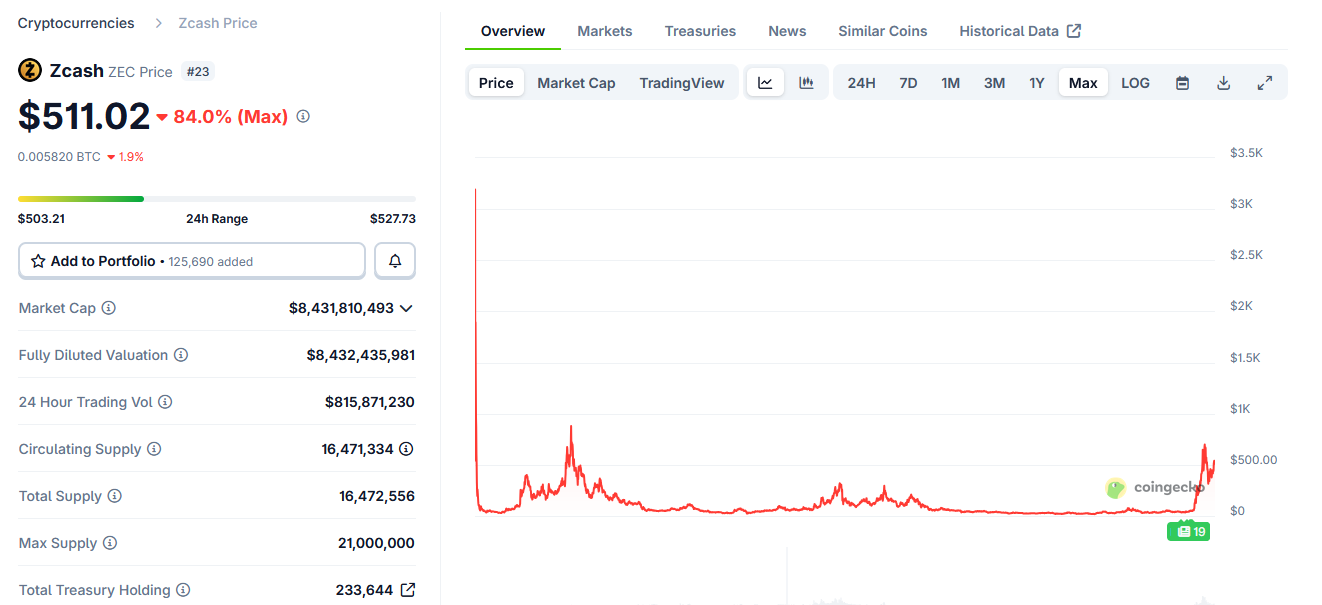Click the Add to Portfolio button
Screen dimensions: 1322x605
192,261
